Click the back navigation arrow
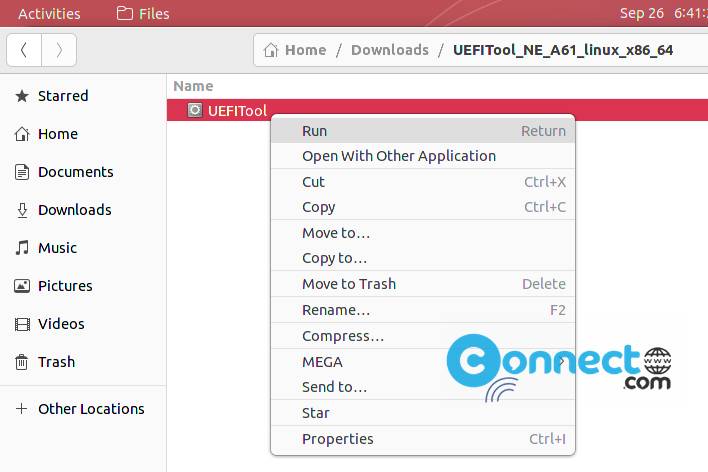 [x=24, y=50]
